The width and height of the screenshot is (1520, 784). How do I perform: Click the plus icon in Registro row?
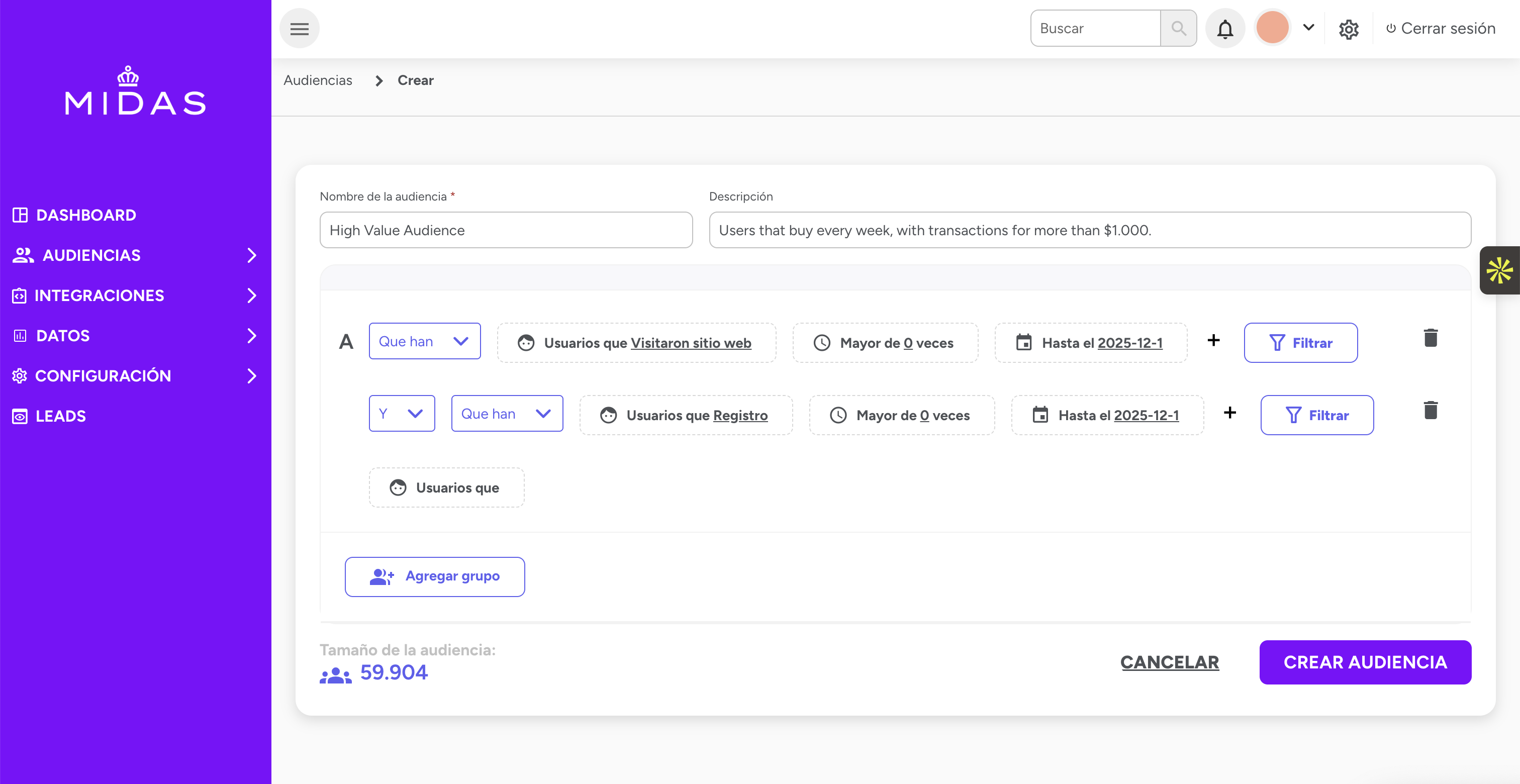pyautogui.click(x=1229, y=413)
